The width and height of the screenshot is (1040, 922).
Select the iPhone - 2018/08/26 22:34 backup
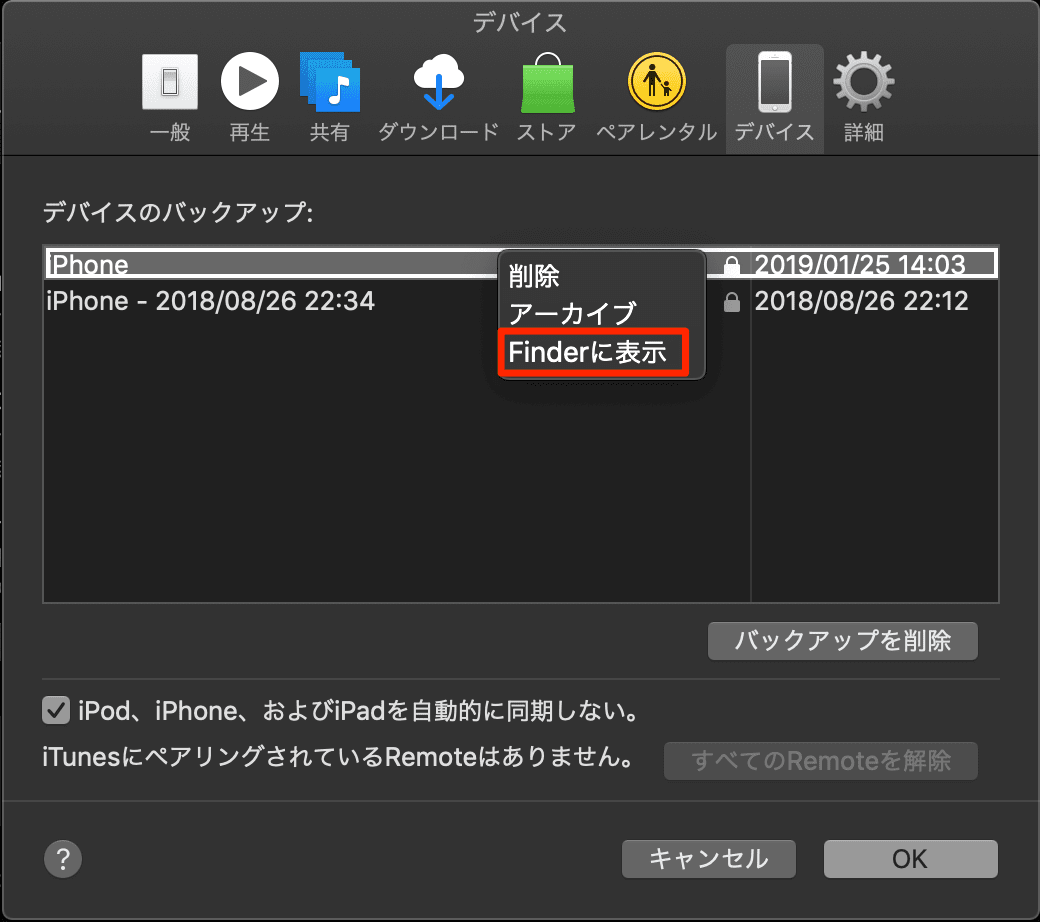tap(210, 301)
